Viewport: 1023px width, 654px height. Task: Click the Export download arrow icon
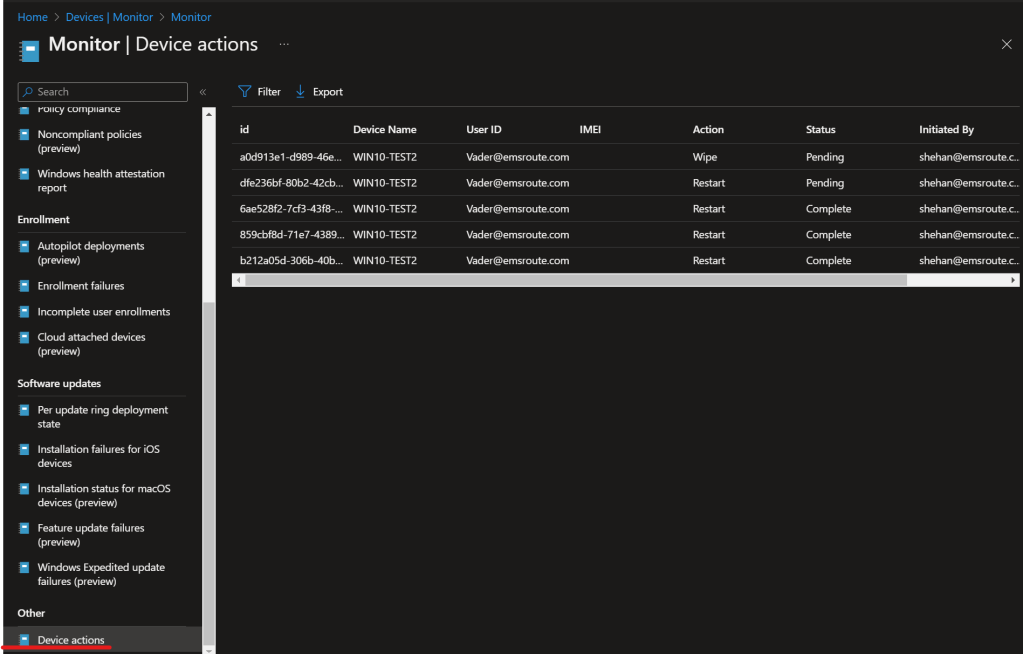tap(300, 92)
